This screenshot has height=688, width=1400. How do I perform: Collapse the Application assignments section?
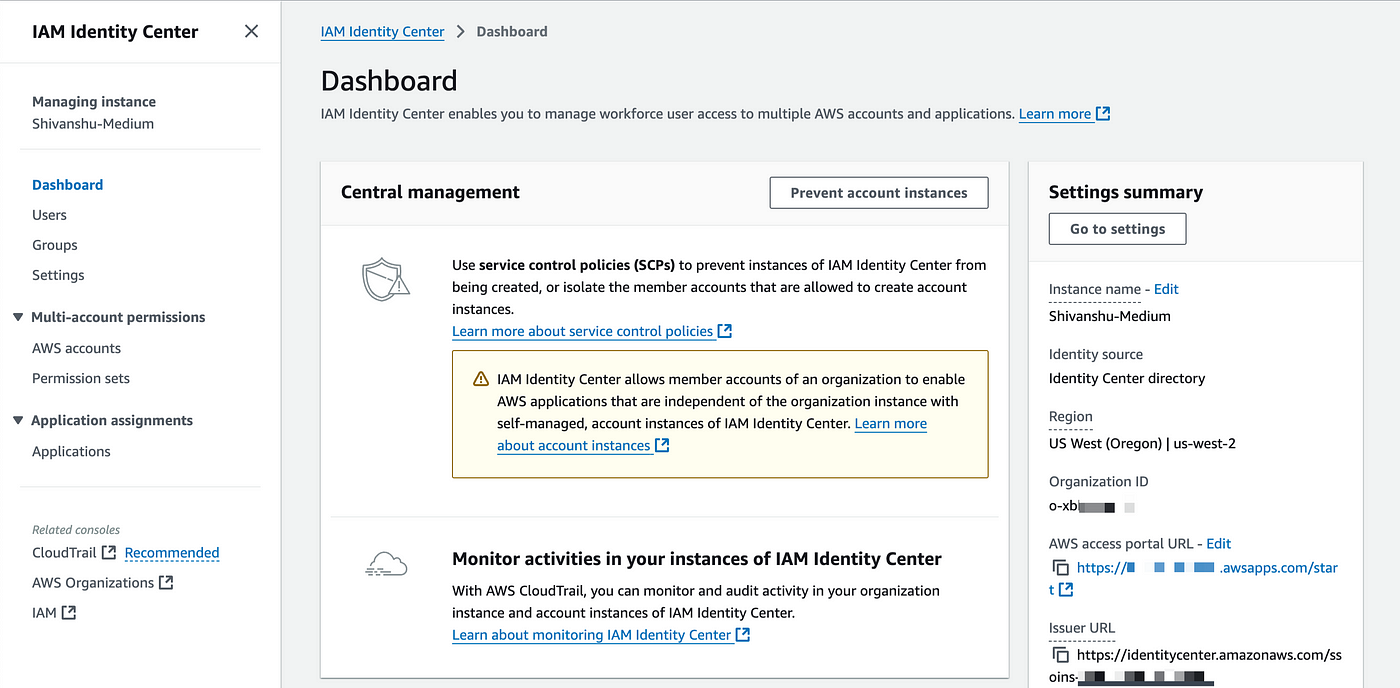click(x=18, y=420)
